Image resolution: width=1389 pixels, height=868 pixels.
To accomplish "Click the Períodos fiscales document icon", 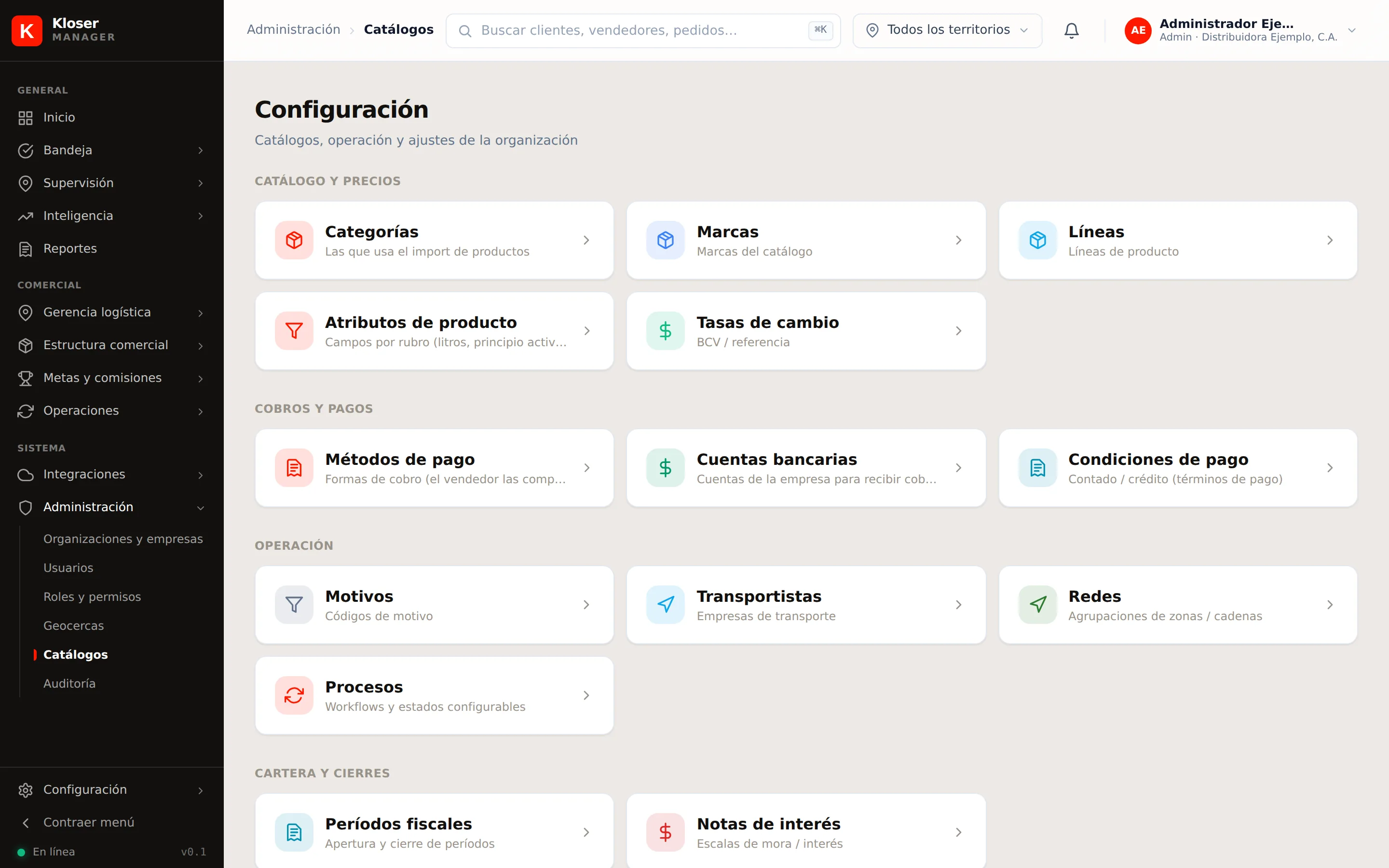I will point(294,832).
